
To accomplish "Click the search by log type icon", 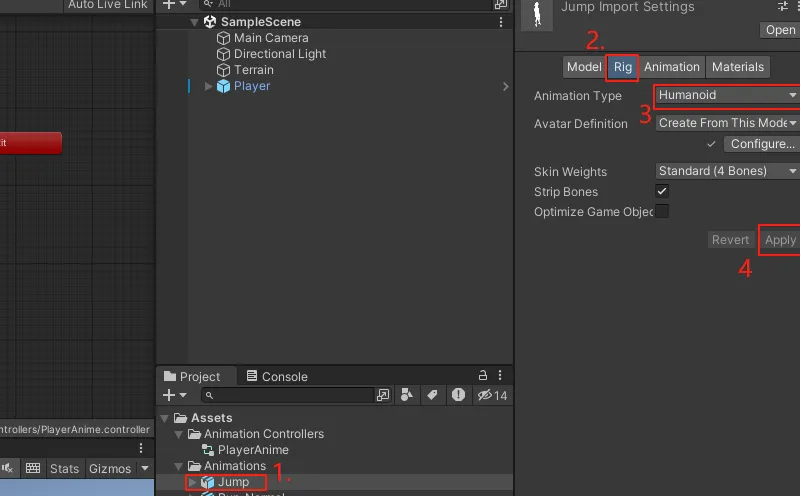I will click(x=458, y=395).
